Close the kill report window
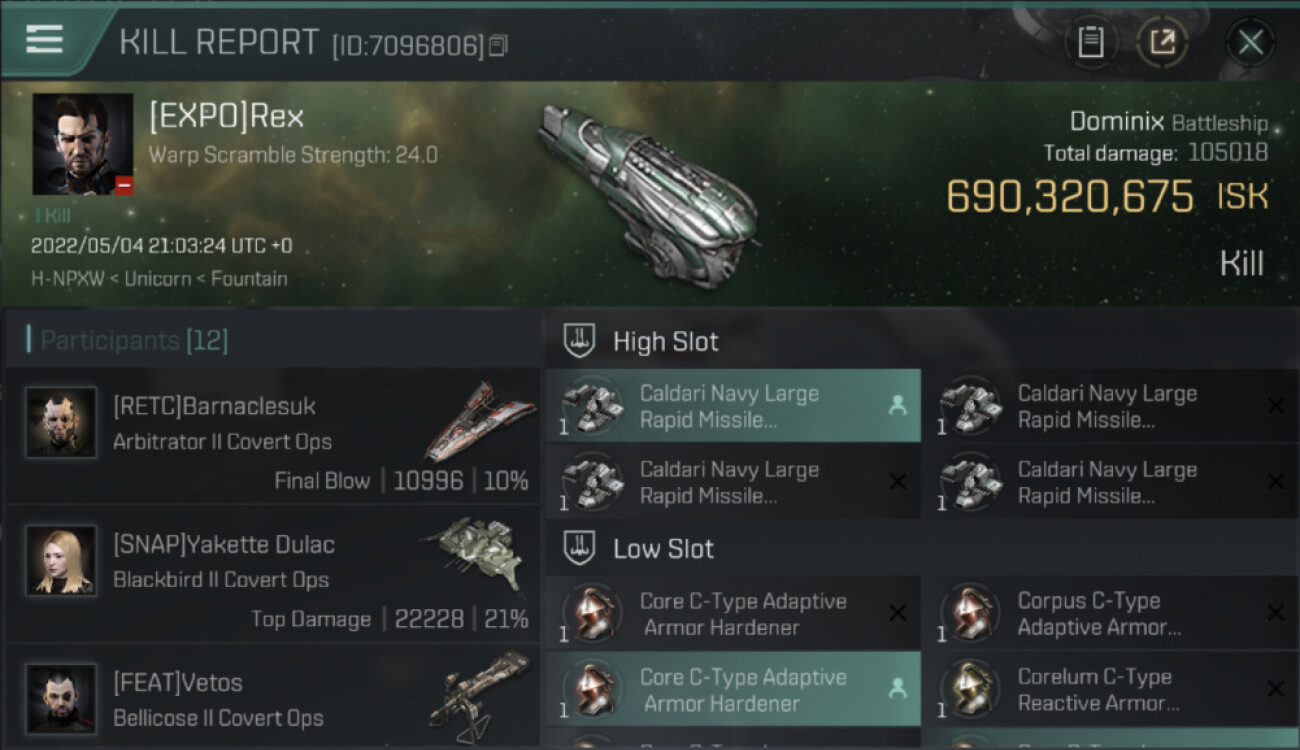This screenshot has width=1300, height=750. [1250, 42]
